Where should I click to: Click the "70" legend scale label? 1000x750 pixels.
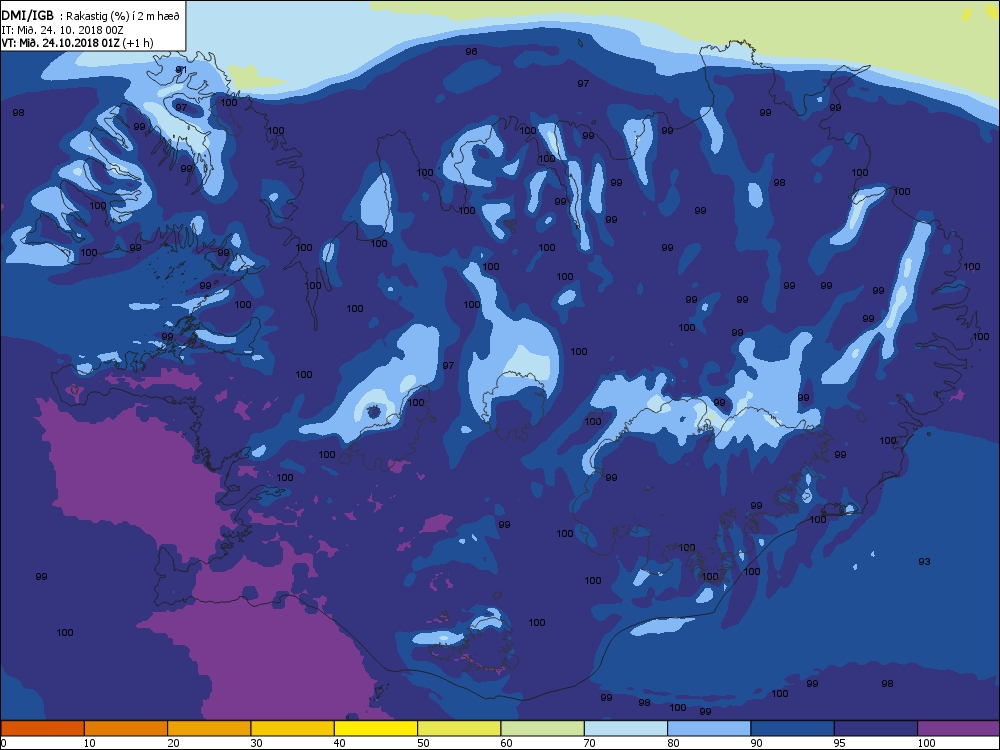(590, 742)
